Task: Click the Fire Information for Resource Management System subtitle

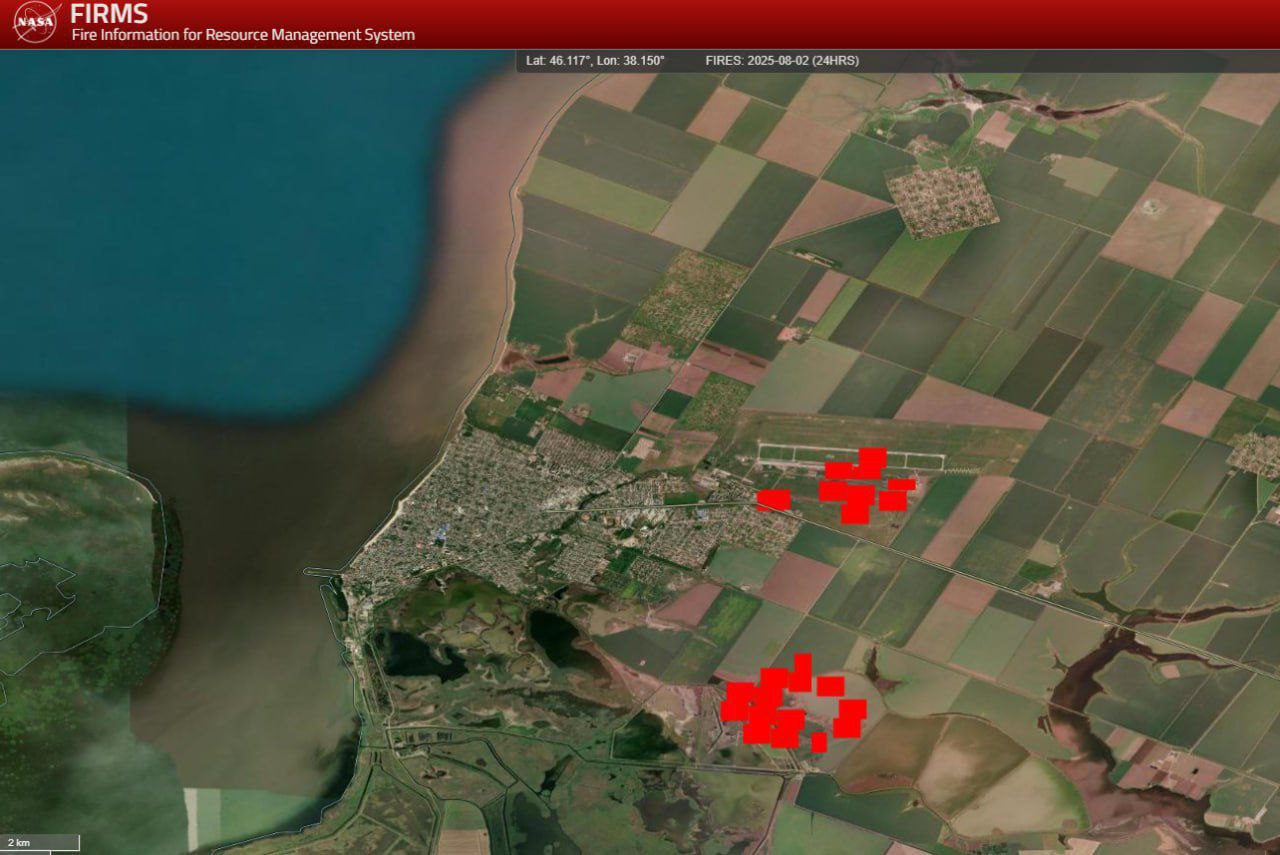Action: tap(243, 35)
